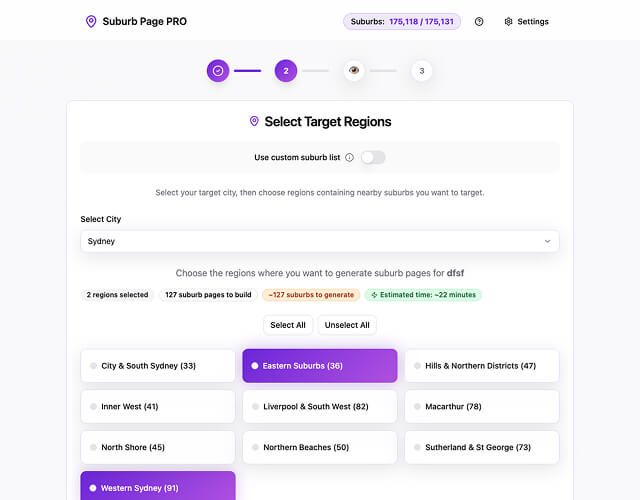Click the completed step one checkmark

click(x=218, y=71)
